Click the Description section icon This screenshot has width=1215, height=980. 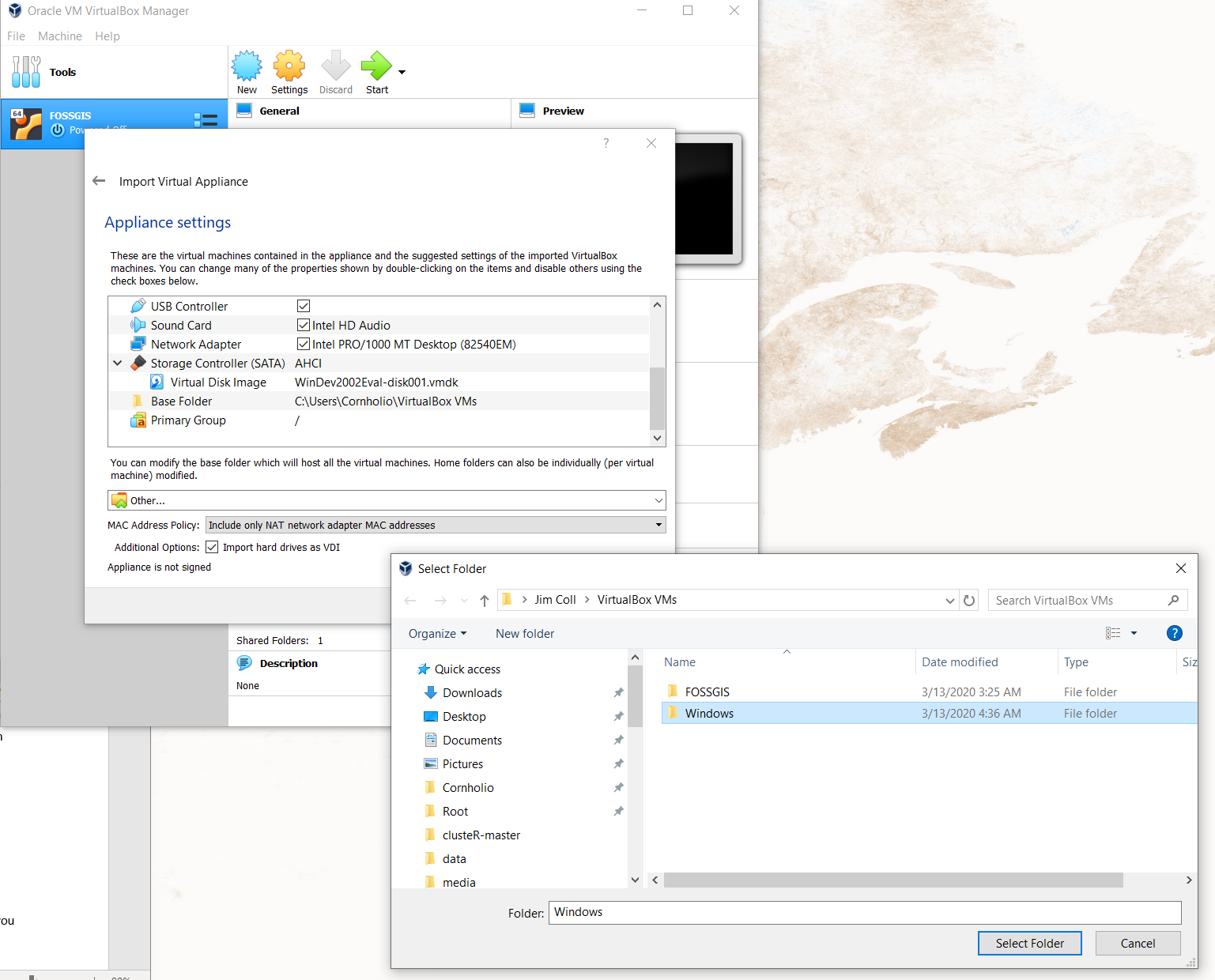point(244,663)
